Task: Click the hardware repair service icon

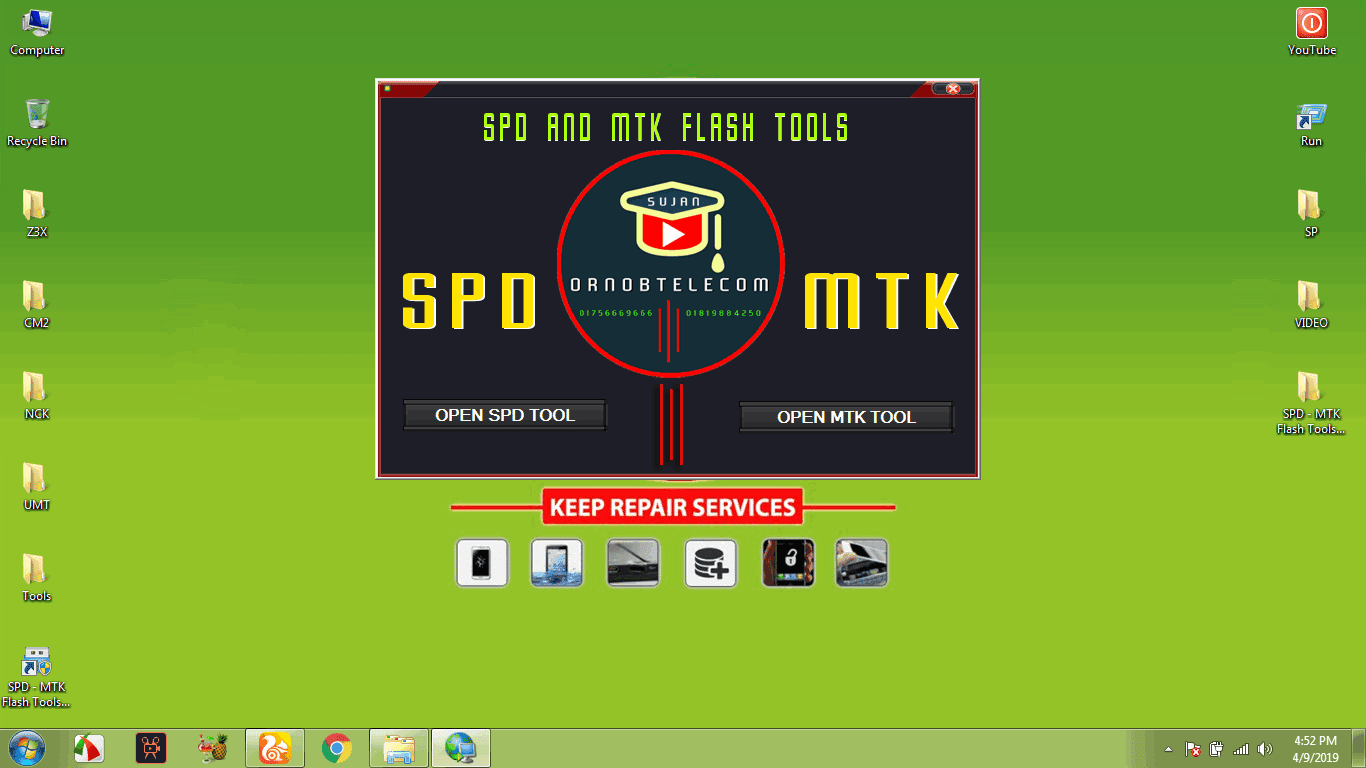Action: tap(861, 562)
